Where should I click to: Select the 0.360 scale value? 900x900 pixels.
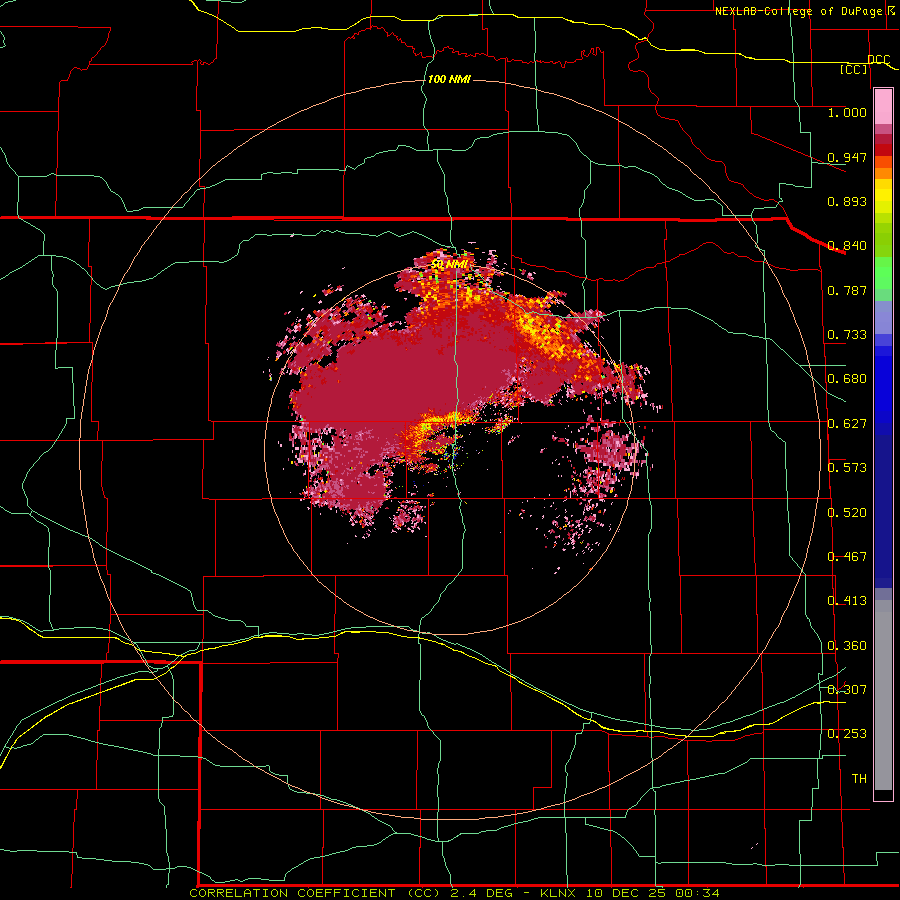[x=847, y=646]
